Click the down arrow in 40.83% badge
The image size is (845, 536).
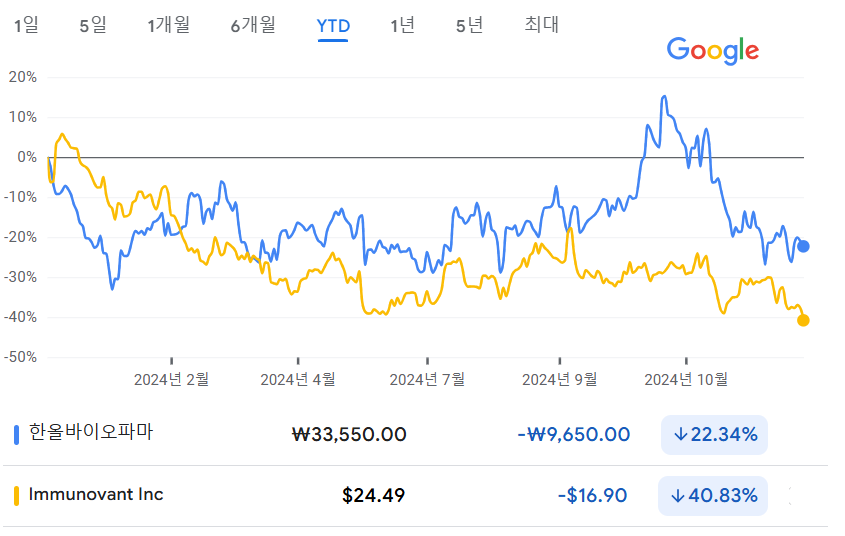point(678,496)
